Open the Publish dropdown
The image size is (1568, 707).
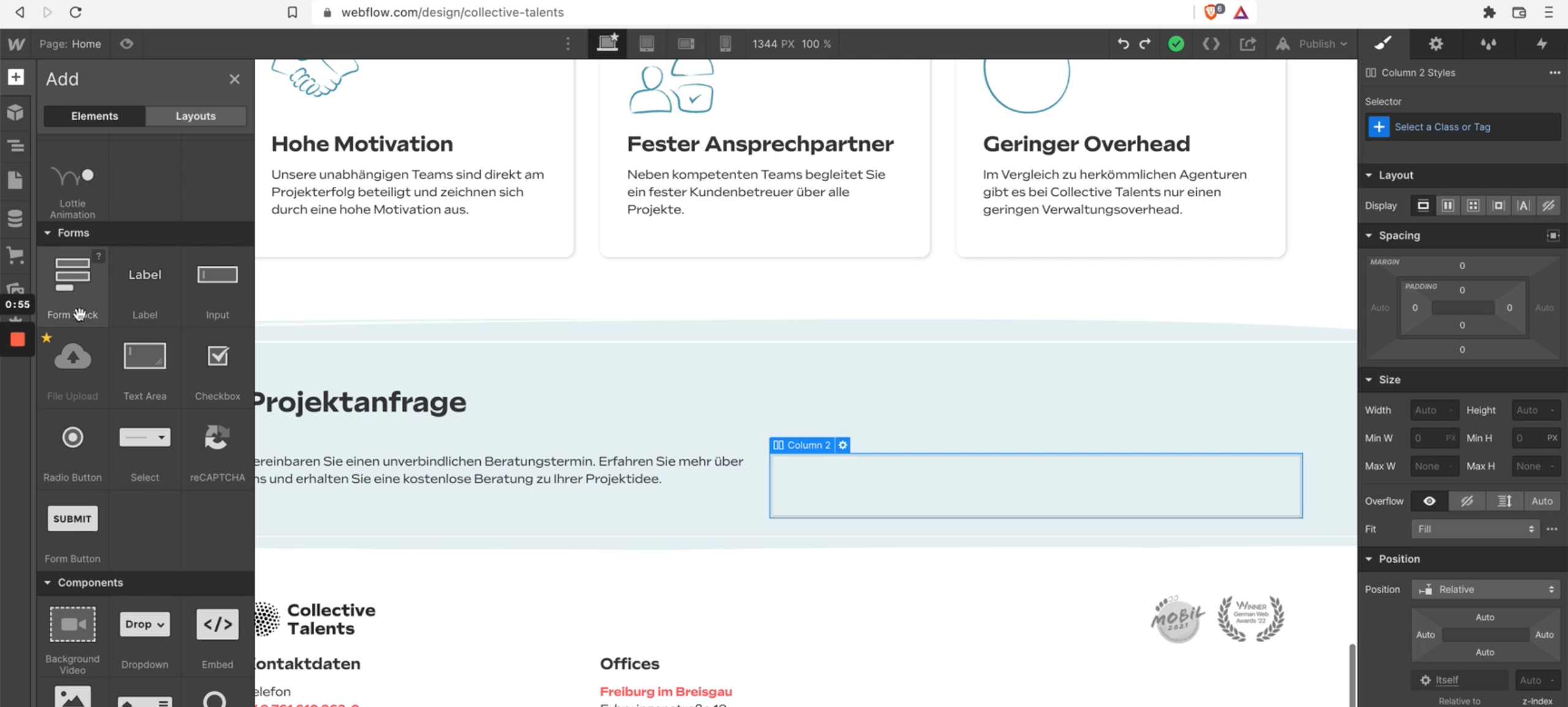pyautogui.click(x=1311, y=43)
